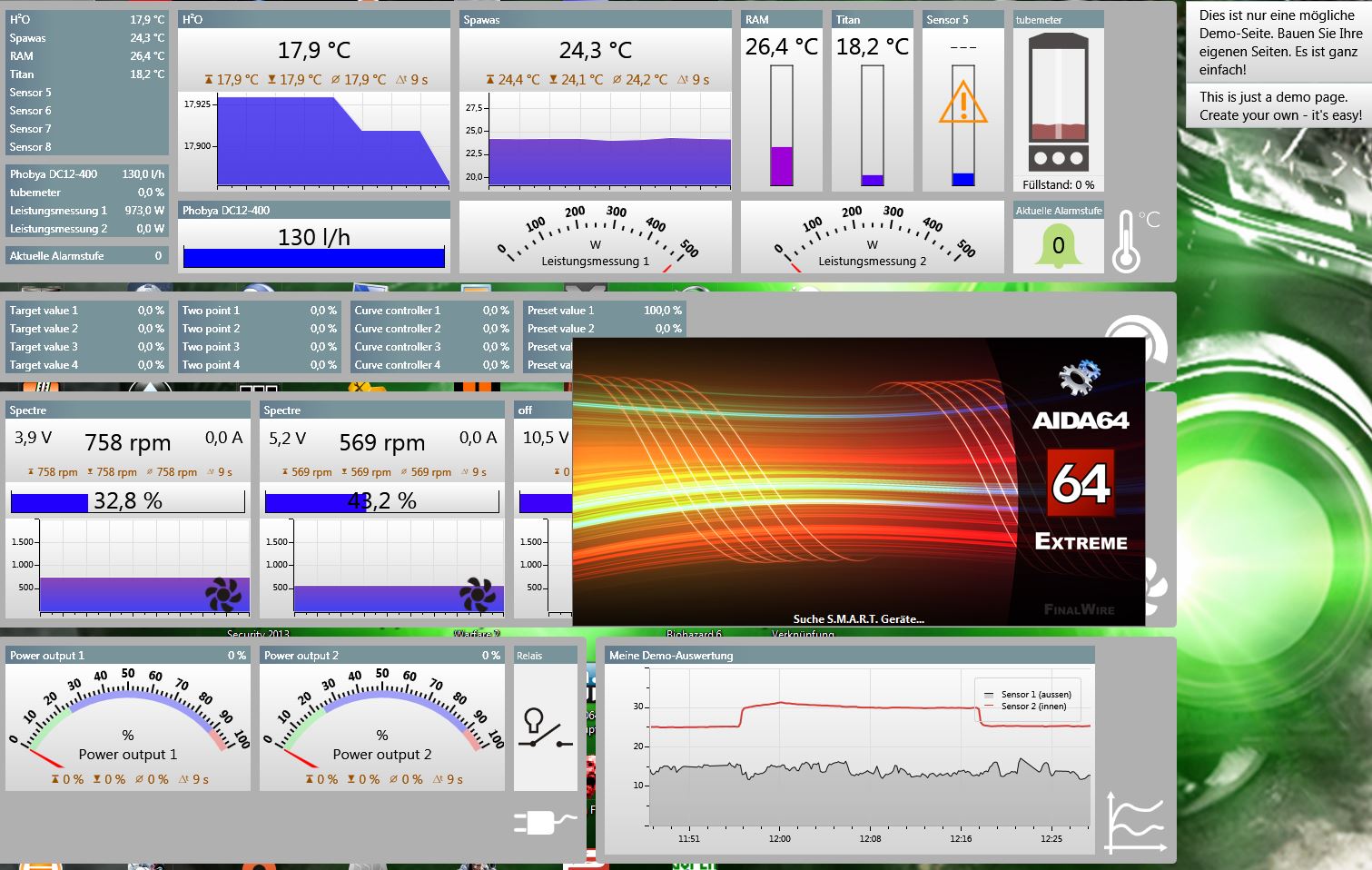Screen dimensions: 1372x870
Task: Click the H²O temperature history chart
Action: [314, 141]
